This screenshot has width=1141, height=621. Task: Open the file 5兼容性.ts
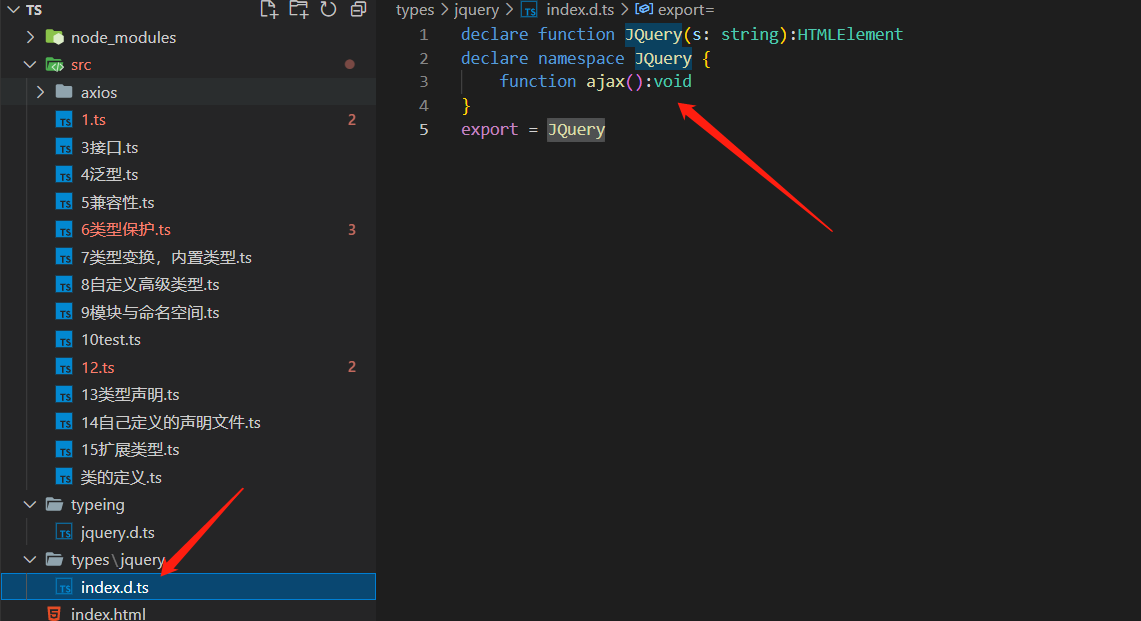pos(118,202)
